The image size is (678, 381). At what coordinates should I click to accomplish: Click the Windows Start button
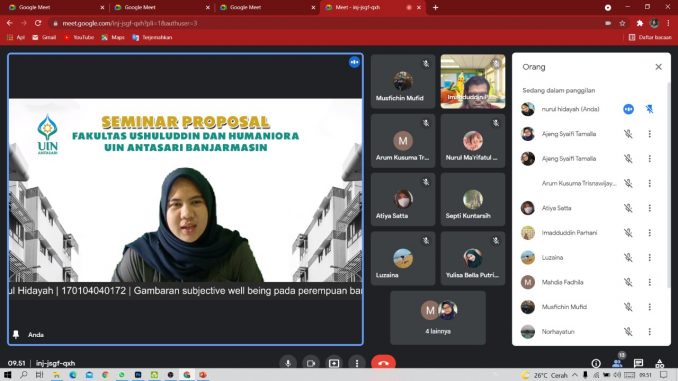pos(7,375)
